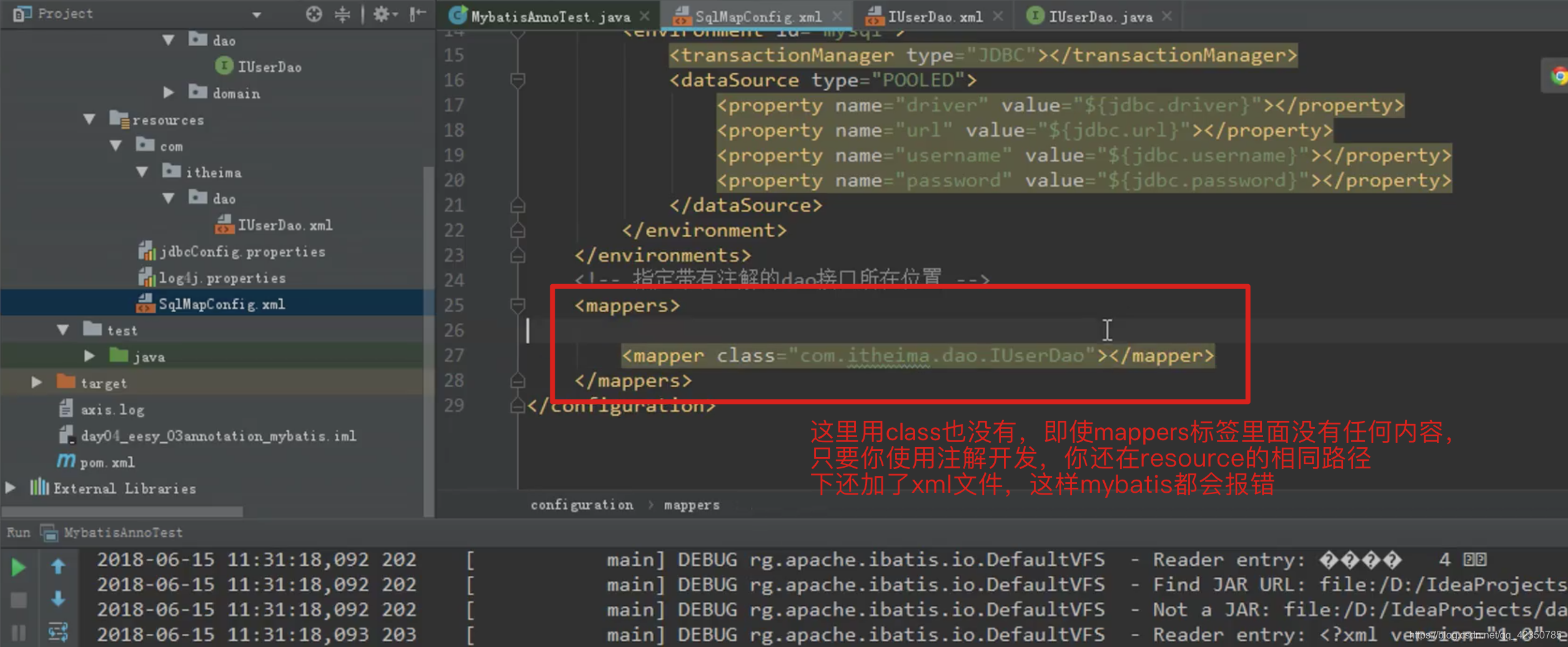Click the Project panel vertical scrollbar

[x=429, y=340]
